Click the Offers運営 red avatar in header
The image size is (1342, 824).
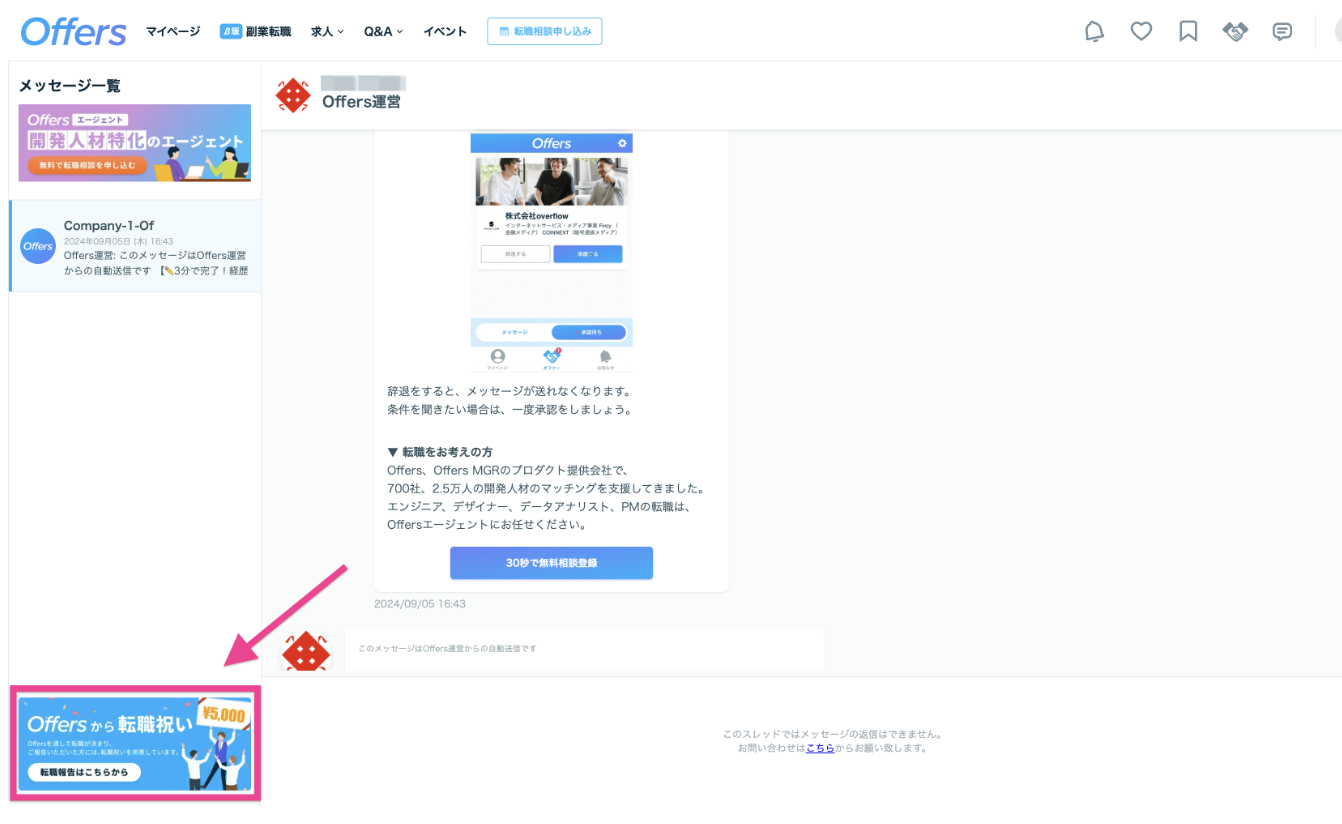[x=293, y=95]
